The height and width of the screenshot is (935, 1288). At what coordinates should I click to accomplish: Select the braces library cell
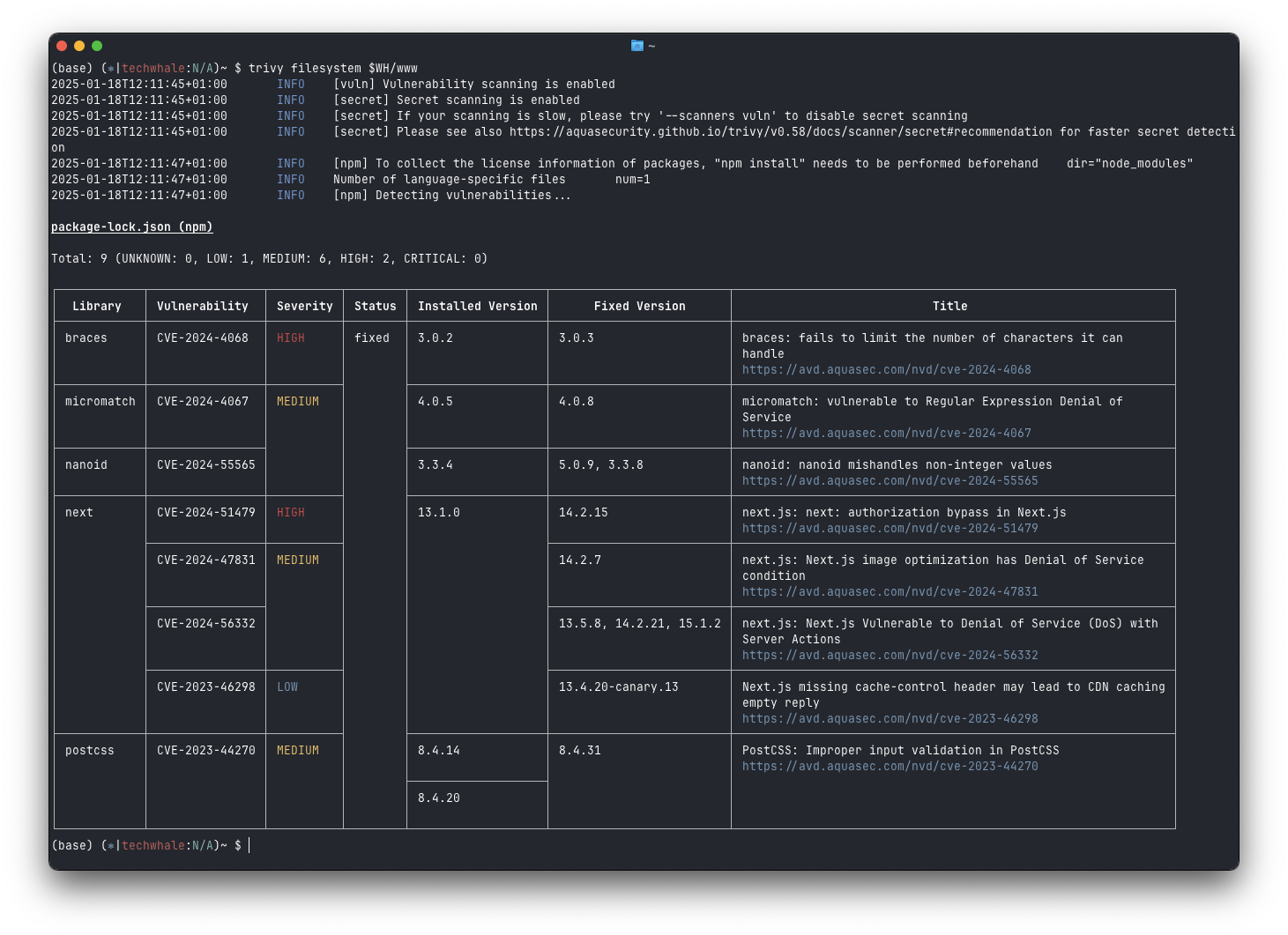86,338
